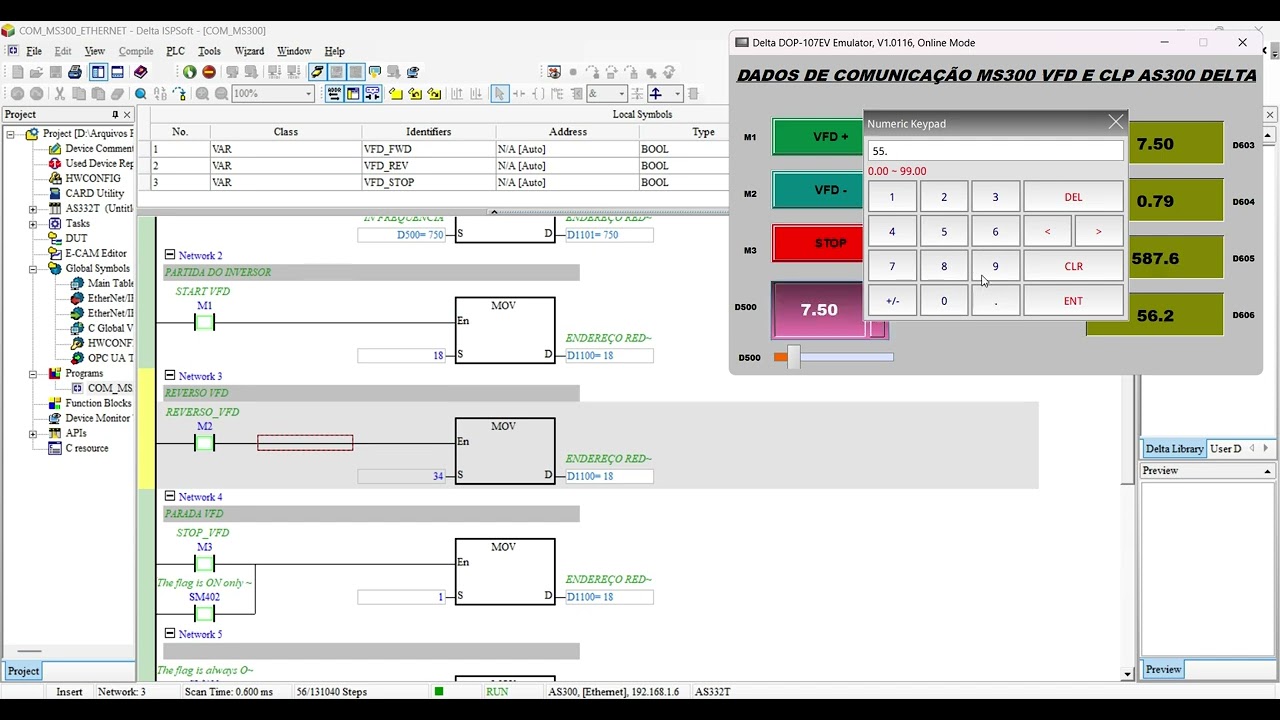
Task: Click keypad digit 9
Action: coord(995,266)
